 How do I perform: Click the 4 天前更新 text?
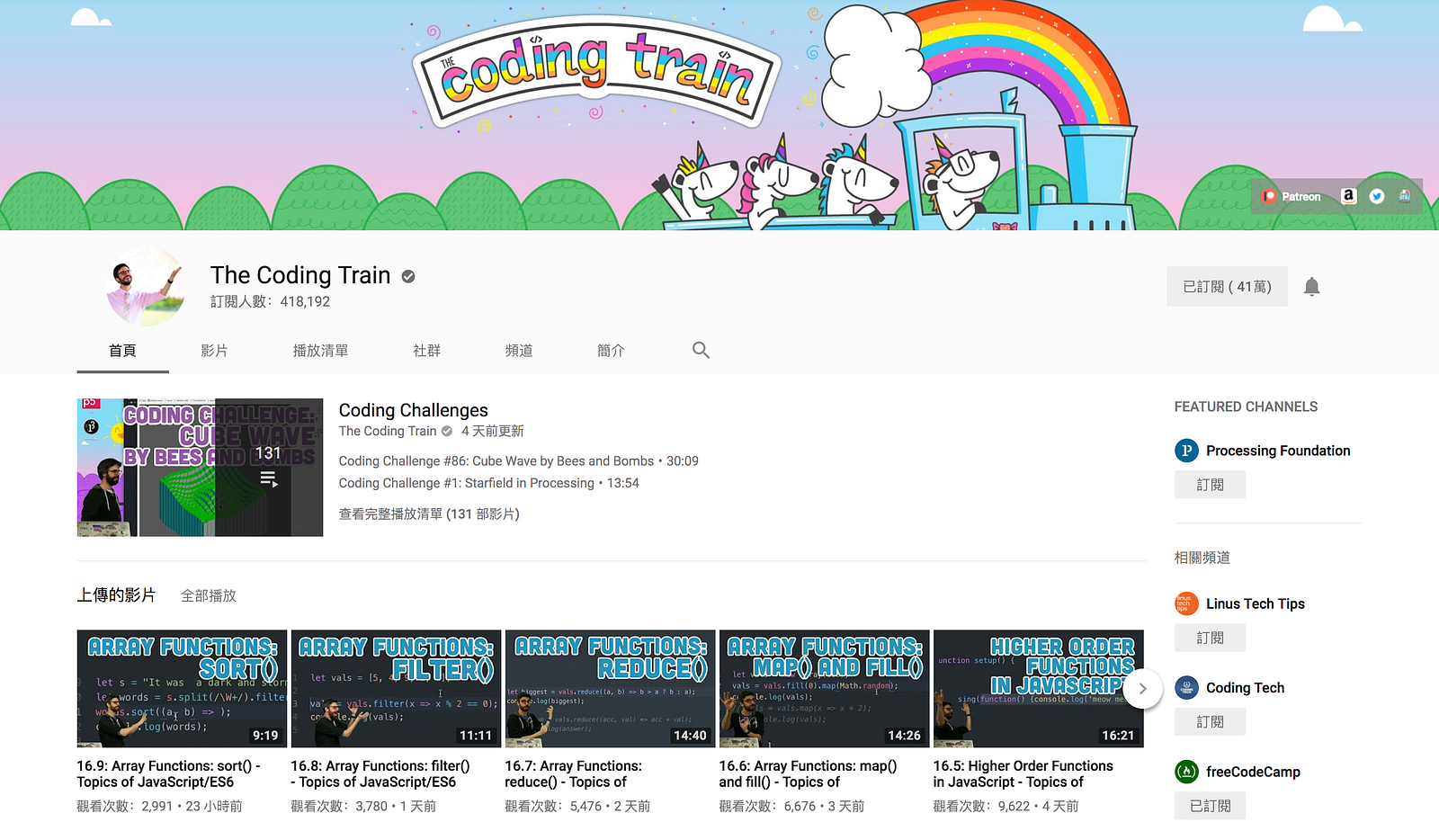point(493,432)
